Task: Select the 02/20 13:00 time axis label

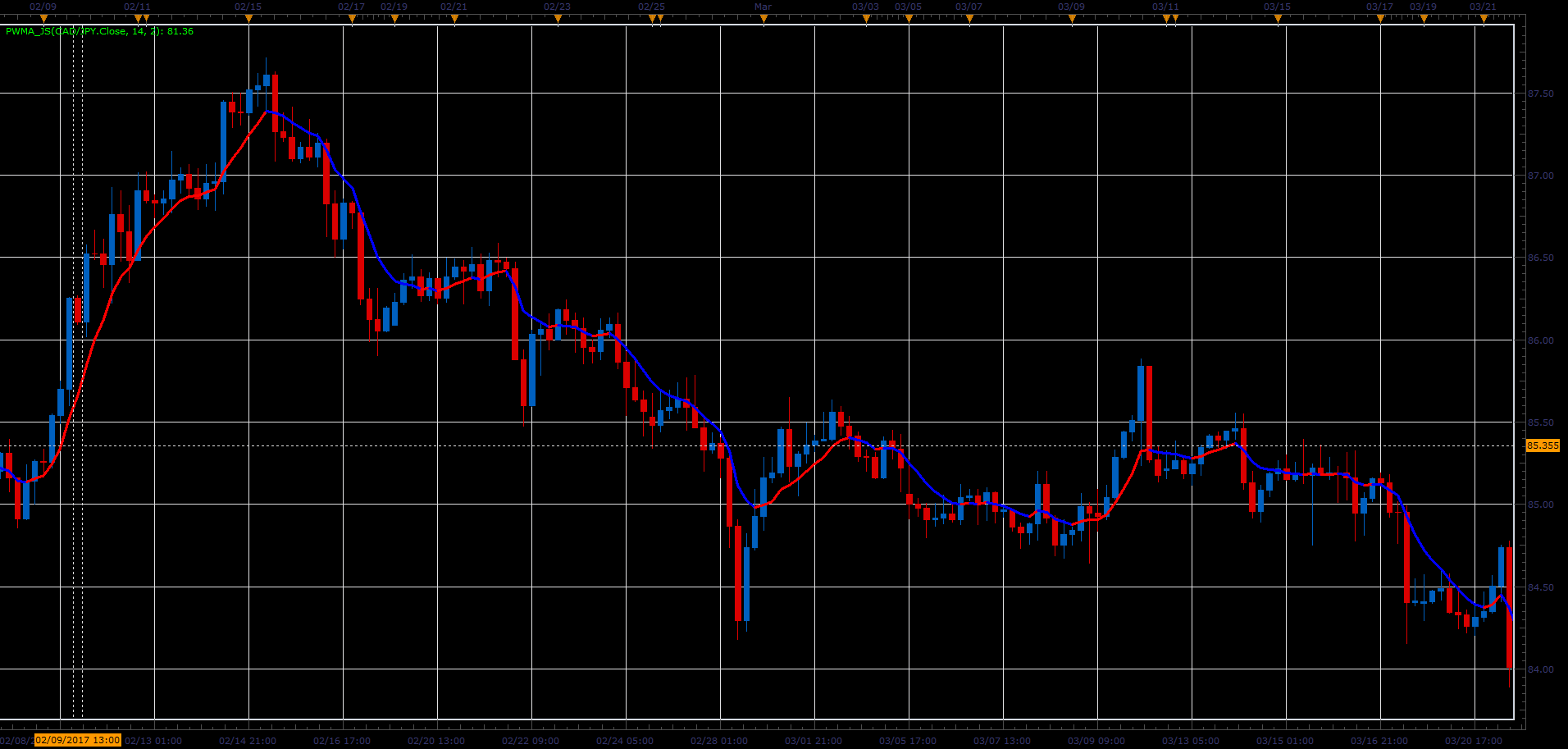Action: tap(436, 741)
